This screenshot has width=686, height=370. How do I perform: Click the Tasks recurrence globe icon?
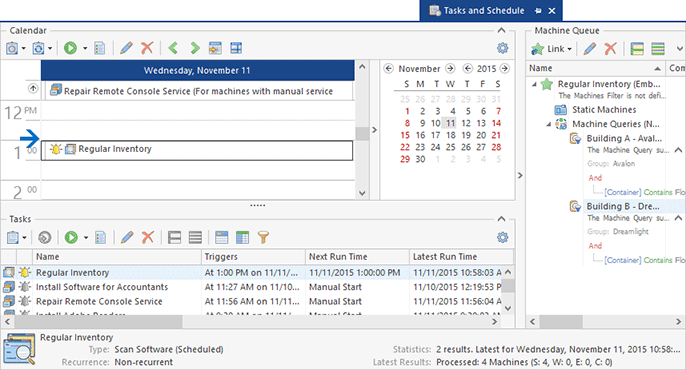pos(45,237)
